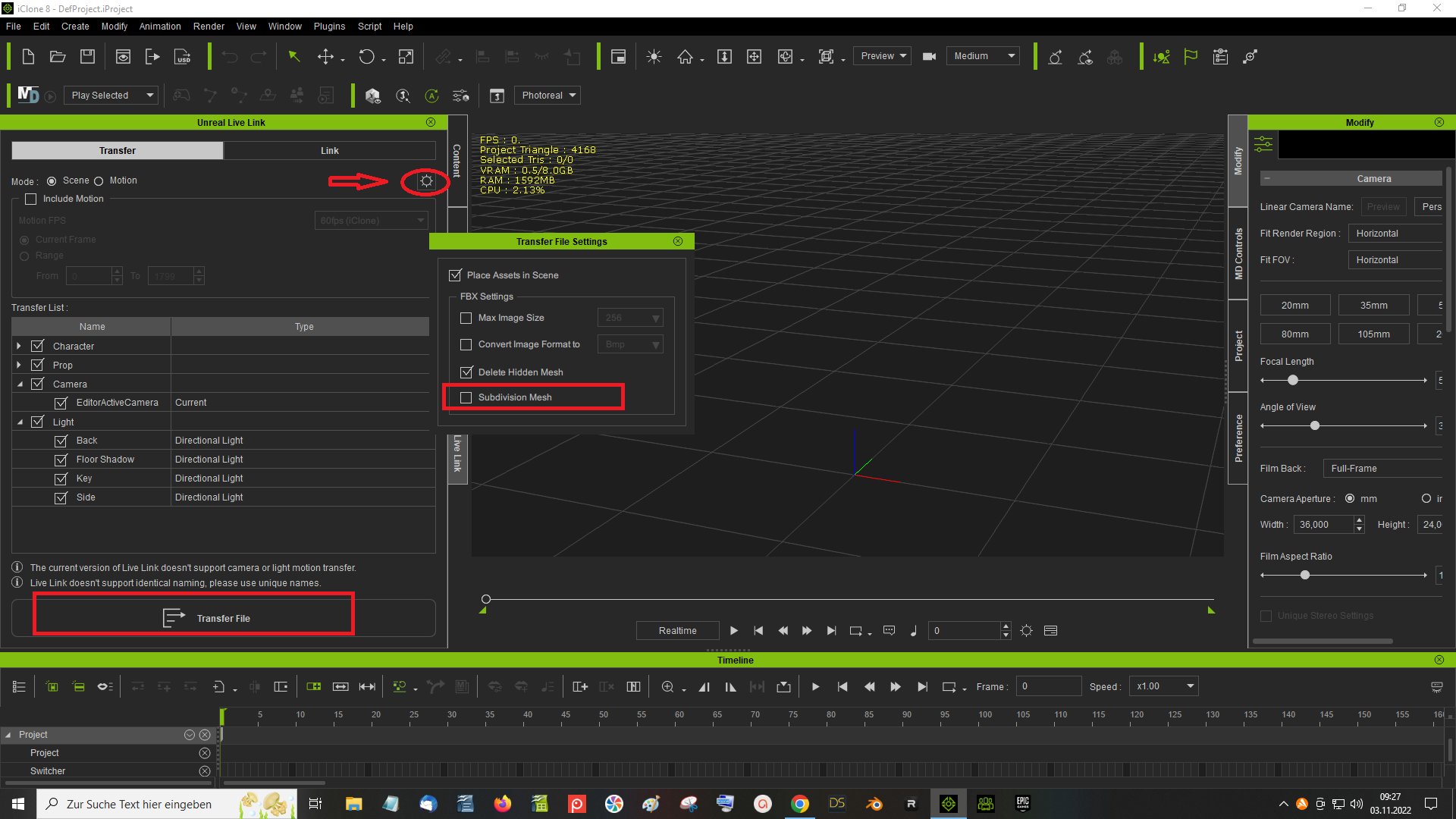Switch to the Transfer tab
1456x819 pixels.
pyautogui.click(x=118, y=151)
